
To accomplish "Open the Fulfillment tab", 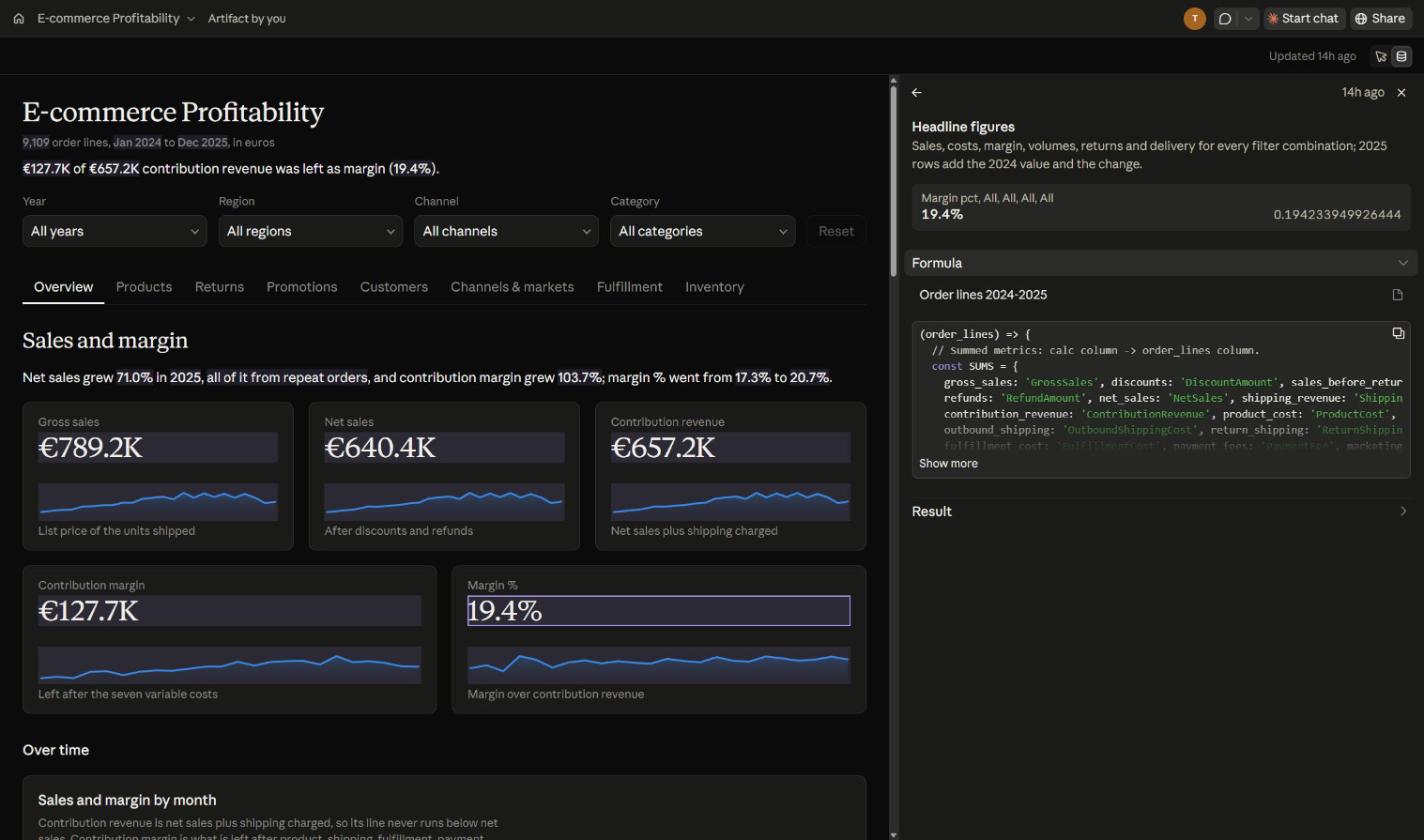I will [629, 287].
